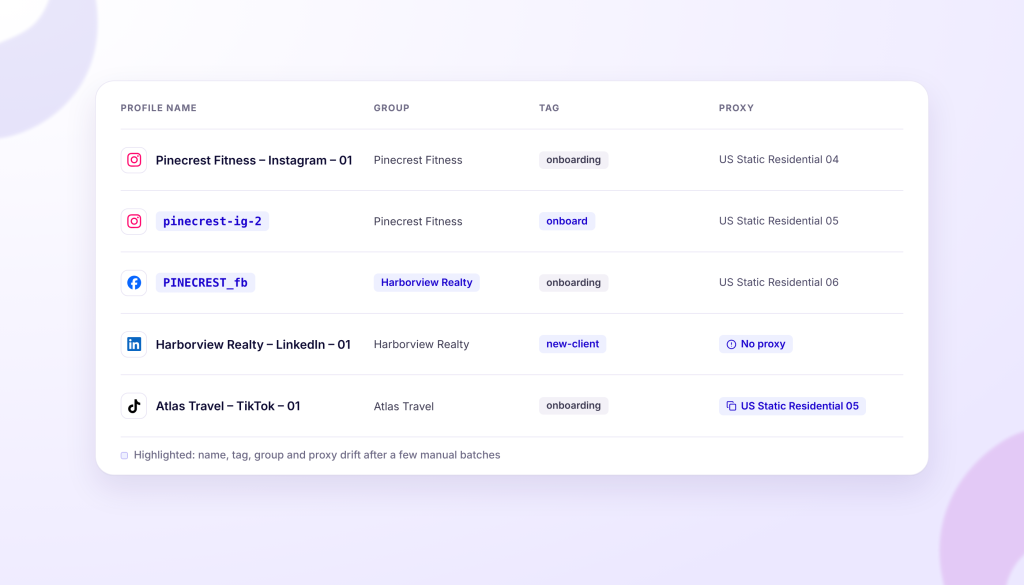Open the highlighted PINECREST_fb profile name
Screen dimensions: 1024x585
coord(205,283)
